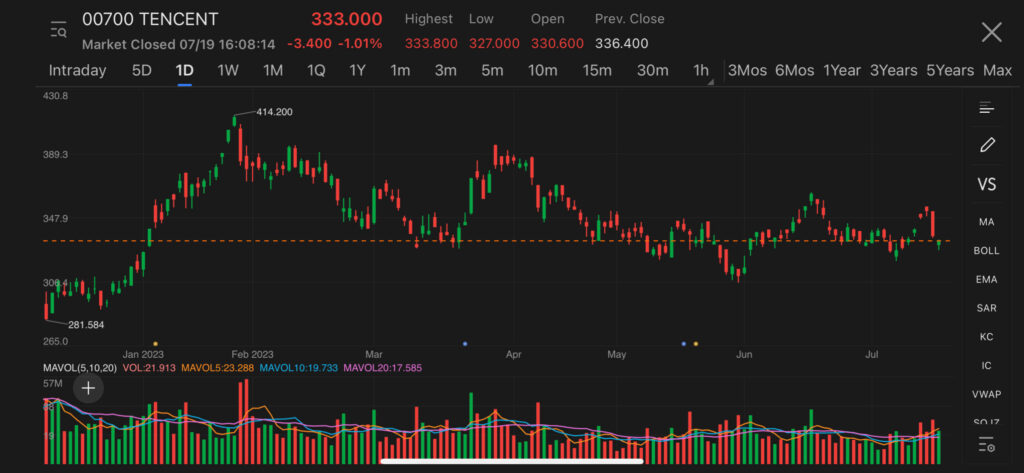This screenshot has width=1024, height=473.
Task: Open the chart display settings lines icon
Action: click(x=986, y=108)
